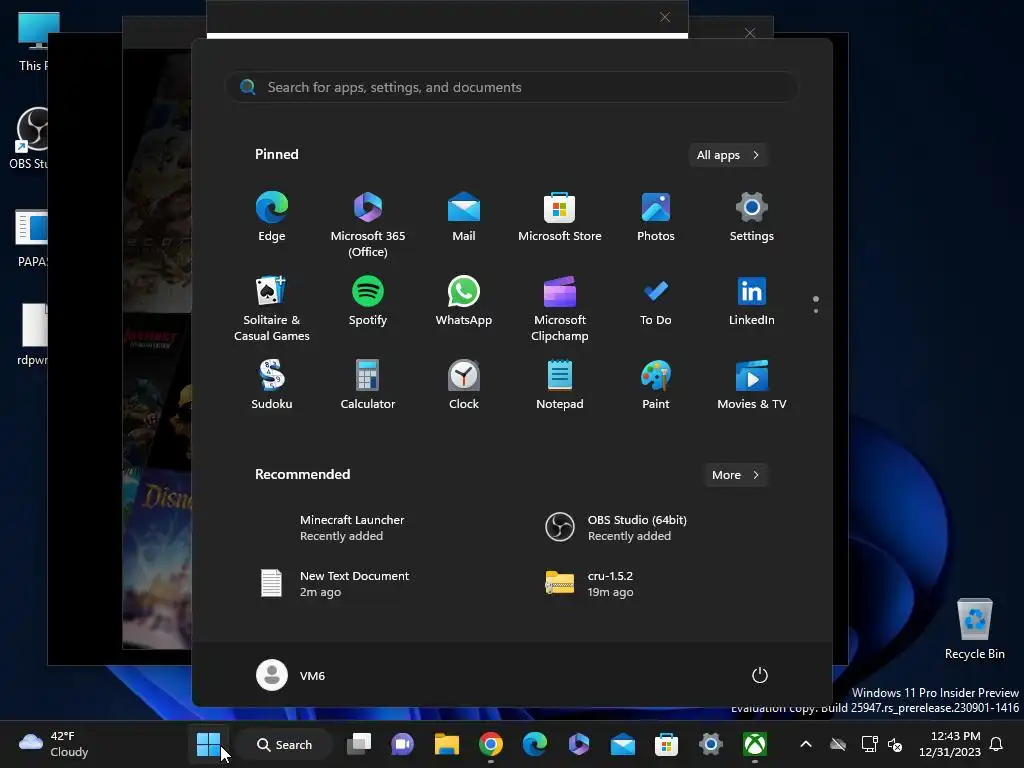1024x768 pixels.
Task: Open Mail from the pinned apps
Action: [x=464, y=217]
